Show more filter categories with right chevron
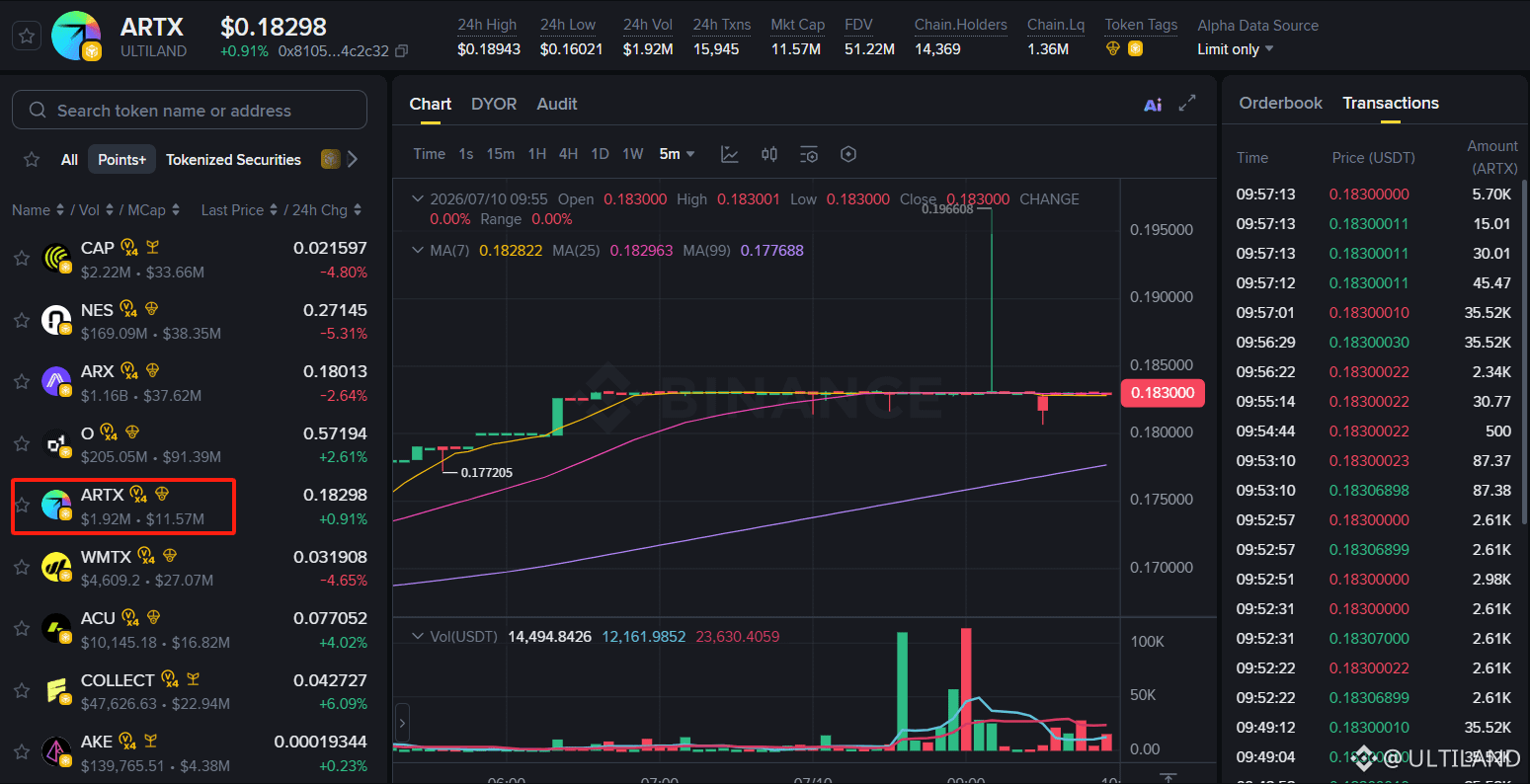This screenshot has width=1530, height=784. (353, 159)
